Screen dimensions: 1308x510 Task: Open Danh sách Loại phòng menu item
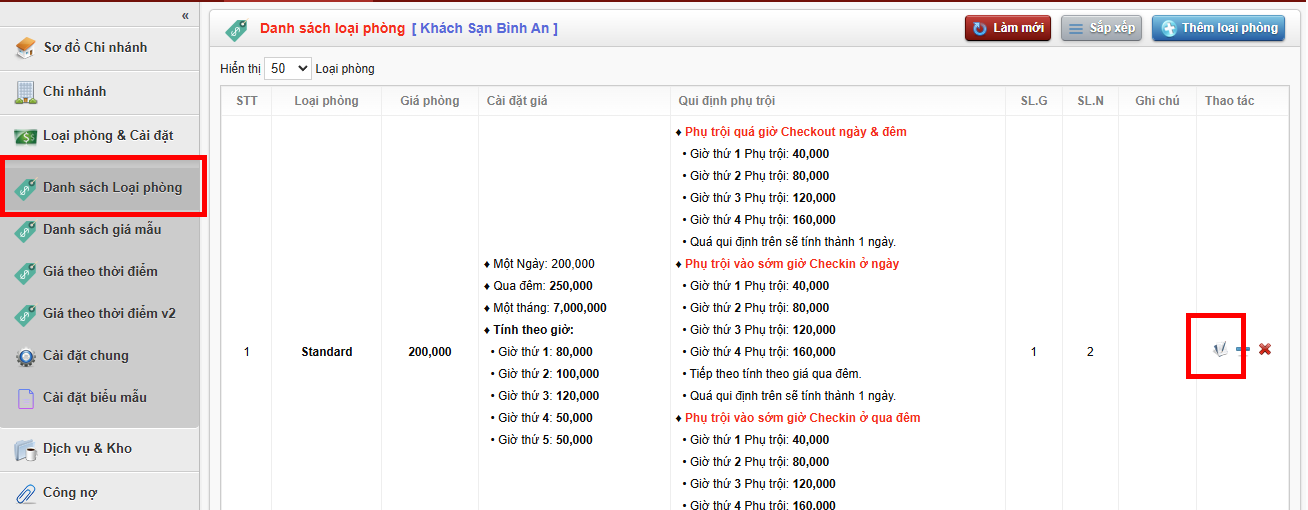(x=112, y=187)
